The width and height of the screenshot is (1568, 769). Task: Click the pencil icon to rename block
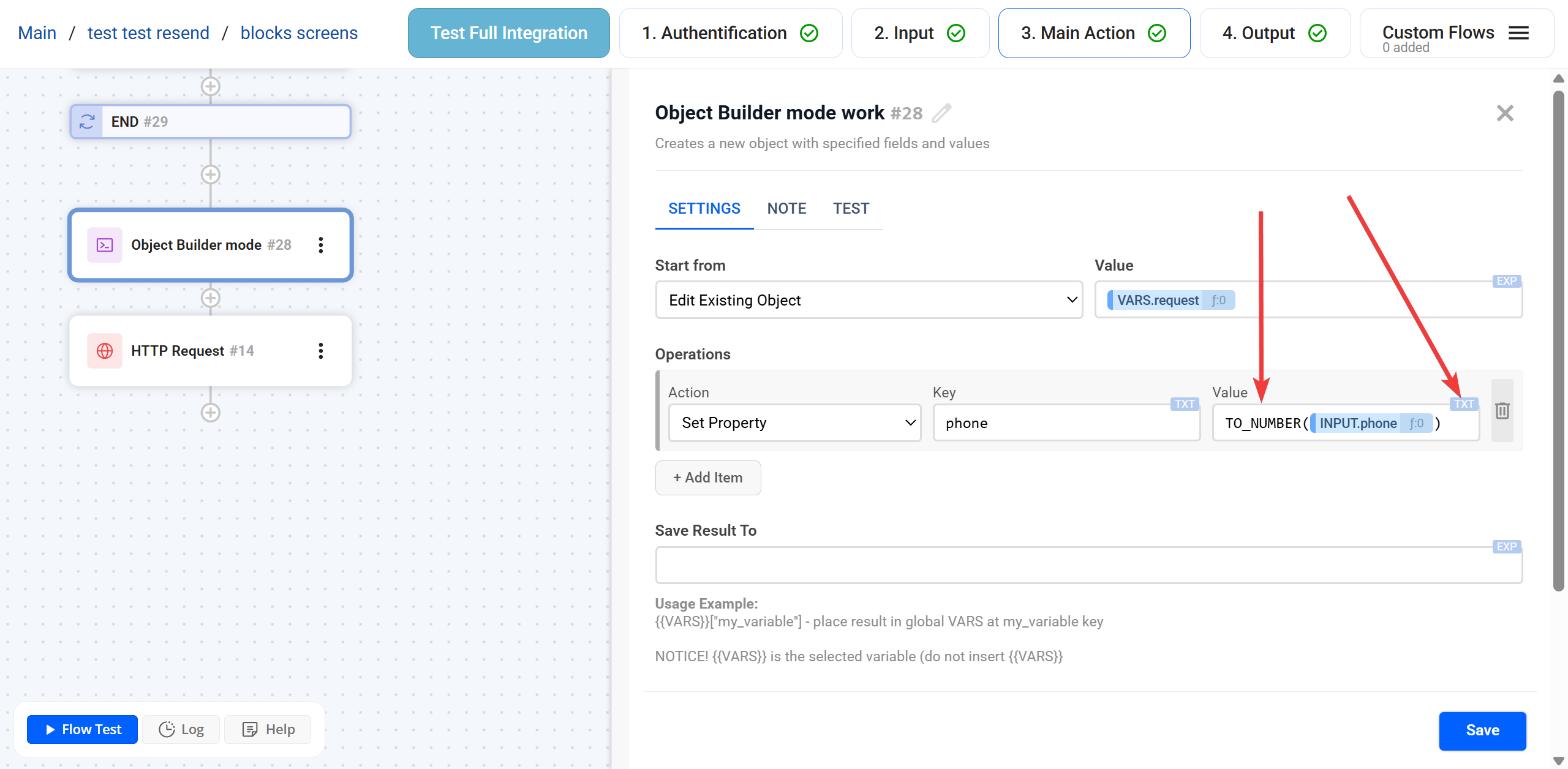(x=941, y=113)
